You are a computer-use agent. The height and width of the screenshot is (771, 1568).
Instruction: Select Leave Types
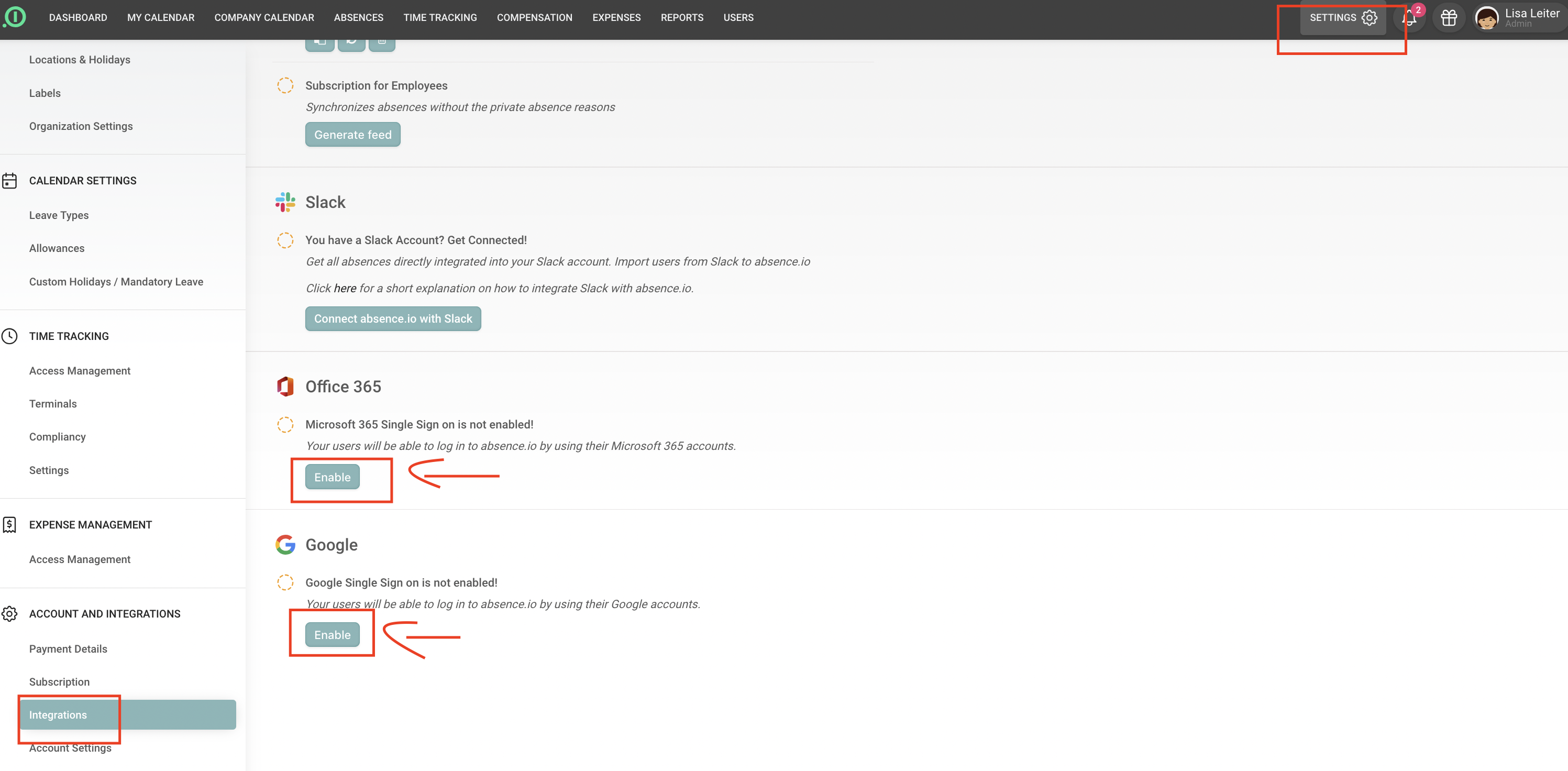click(59, 215)
